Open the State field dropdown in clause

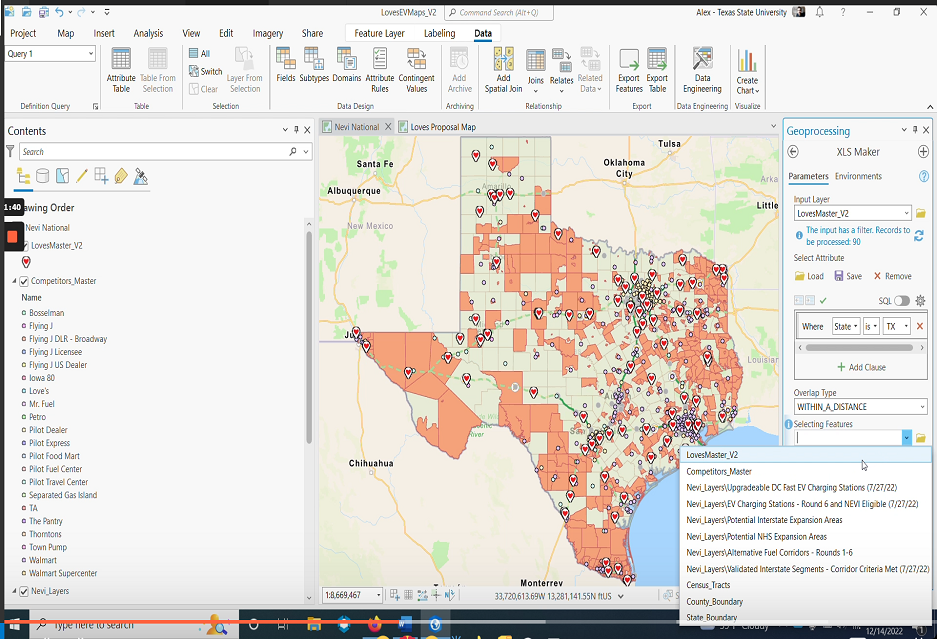(x=846, y=326)
